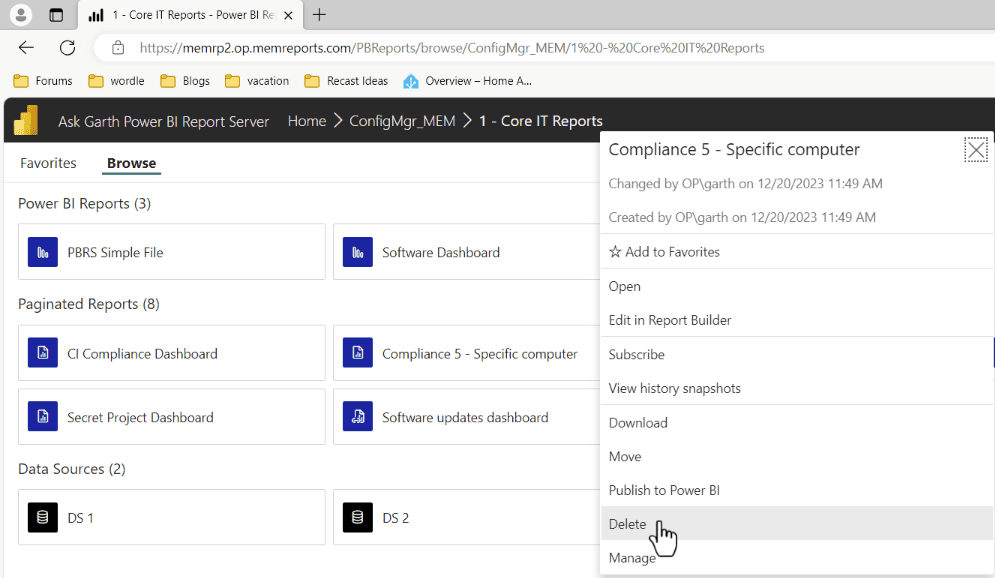Click the 1 - Core IT Reports breadcrumb

541,121
